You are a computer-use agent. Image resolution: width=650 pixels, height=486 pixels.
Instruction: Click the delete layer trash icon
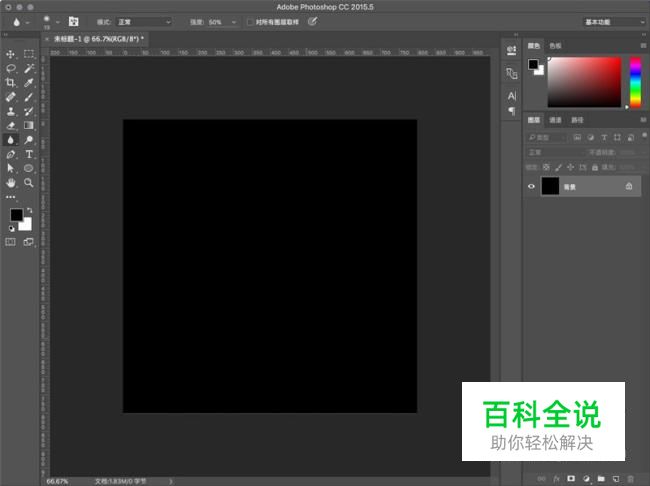630,479
